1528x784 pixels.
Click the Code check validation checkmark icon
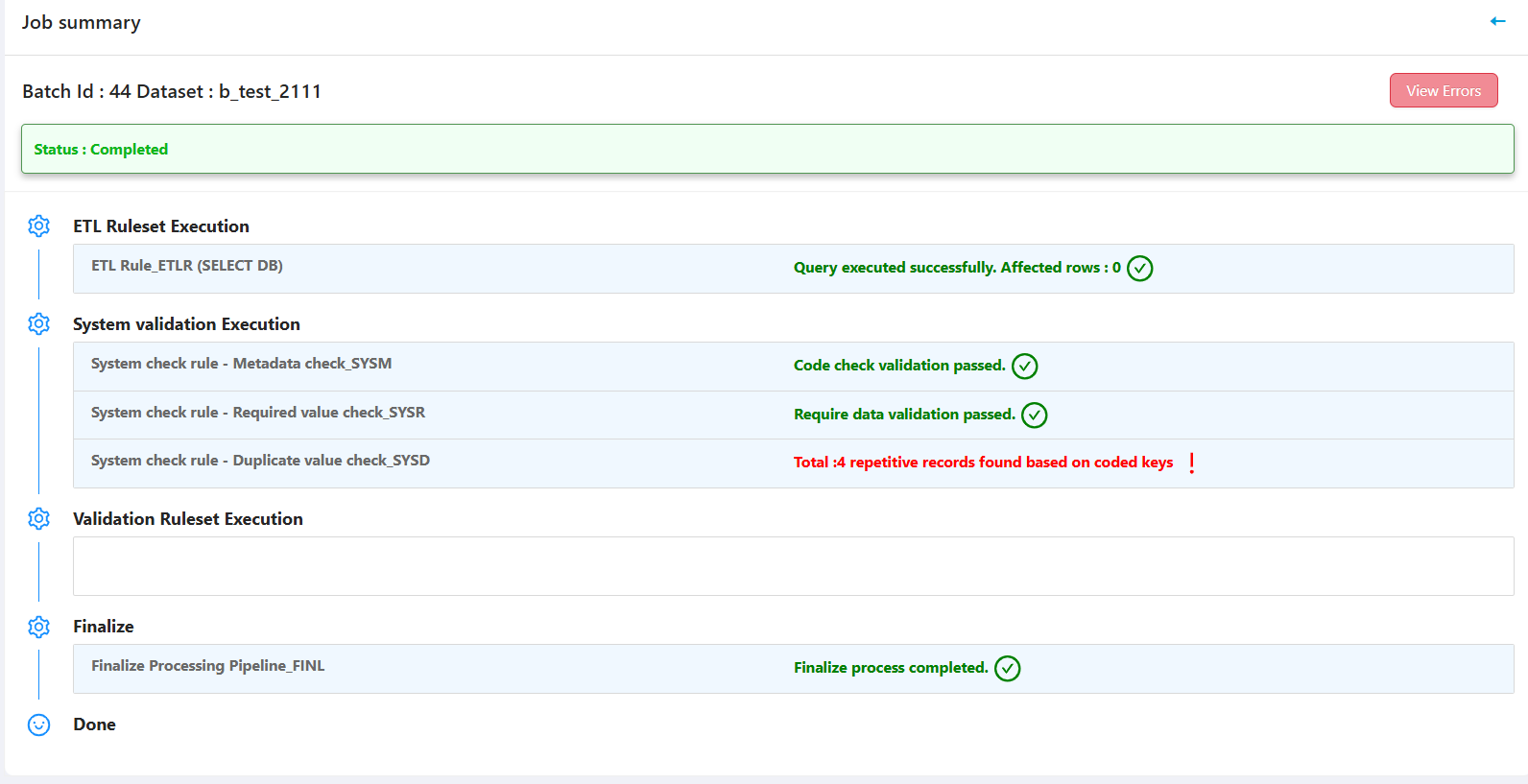[1024, 367]
